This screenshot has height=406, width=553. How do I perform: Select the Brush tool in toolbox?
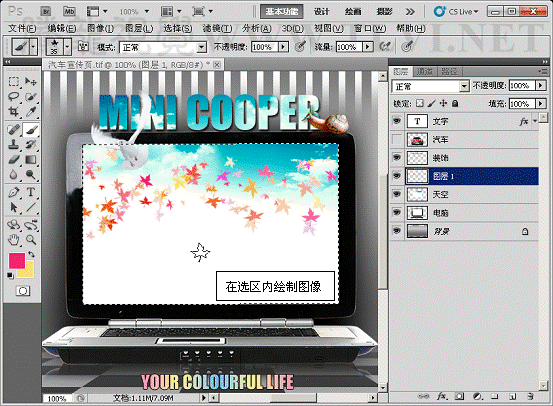point(31,129)
